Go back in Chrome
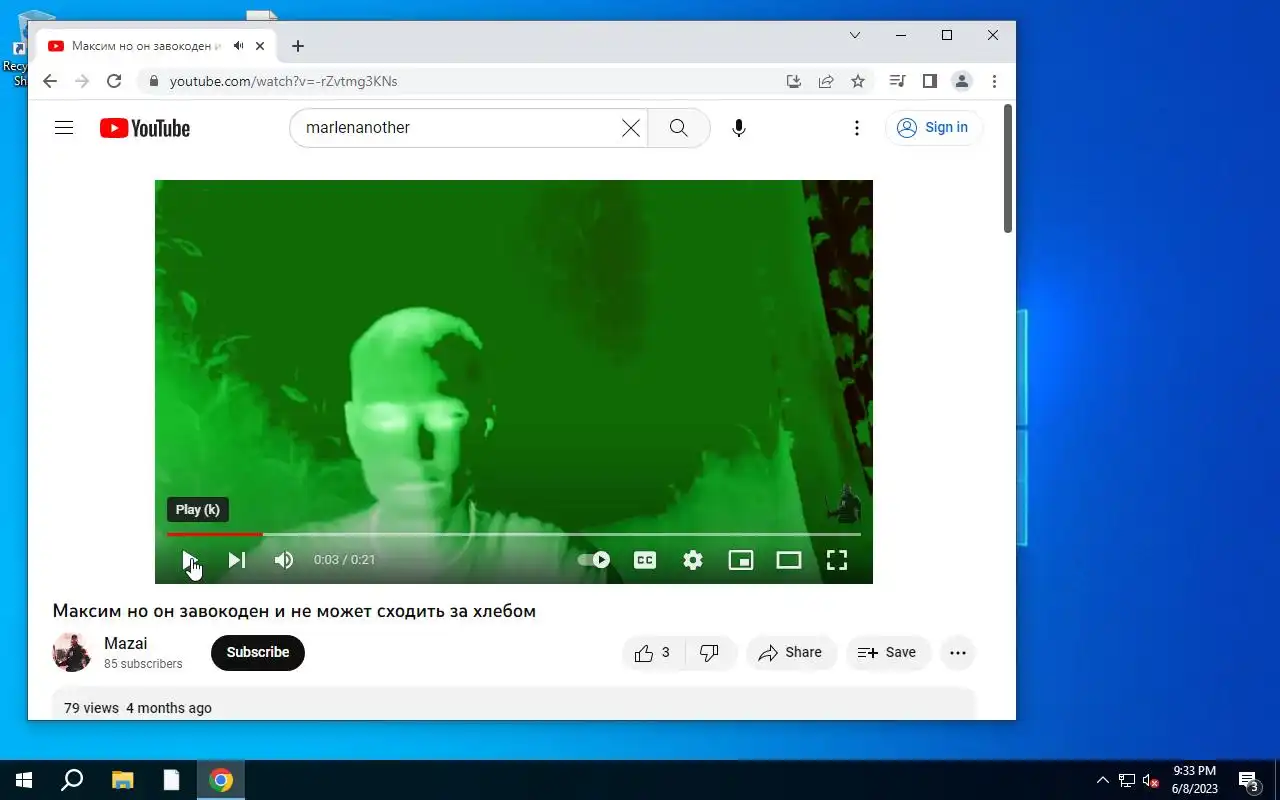 pos(50,81)
